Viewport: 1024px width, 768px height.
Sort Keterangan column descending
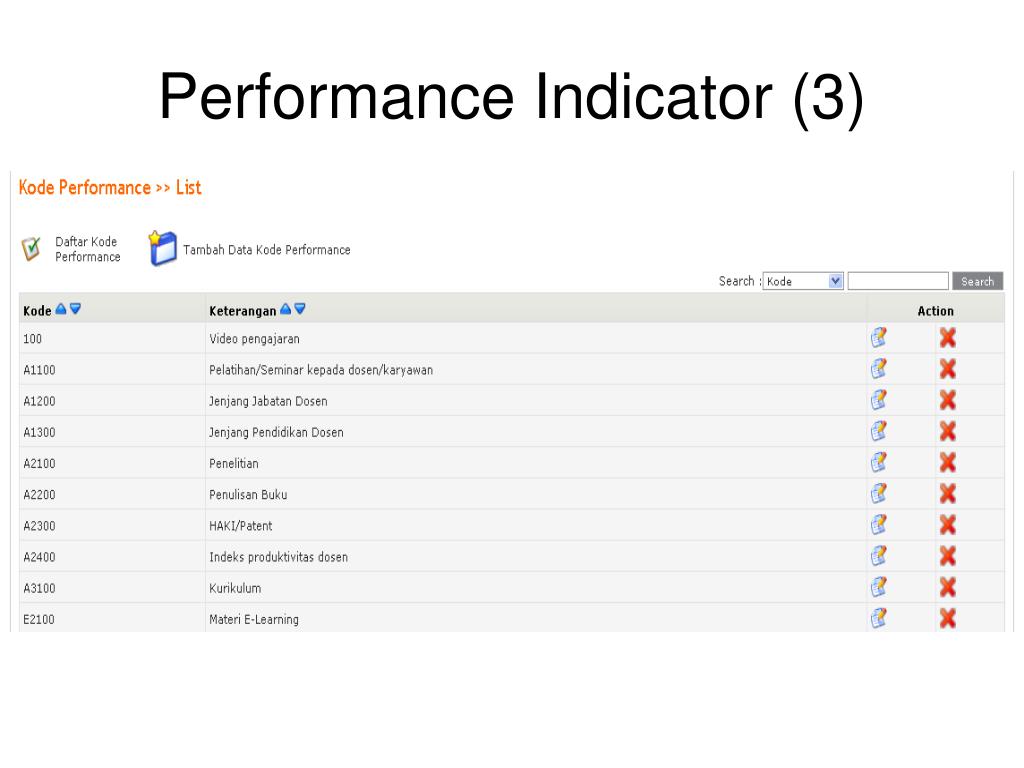tap(300, 309)
